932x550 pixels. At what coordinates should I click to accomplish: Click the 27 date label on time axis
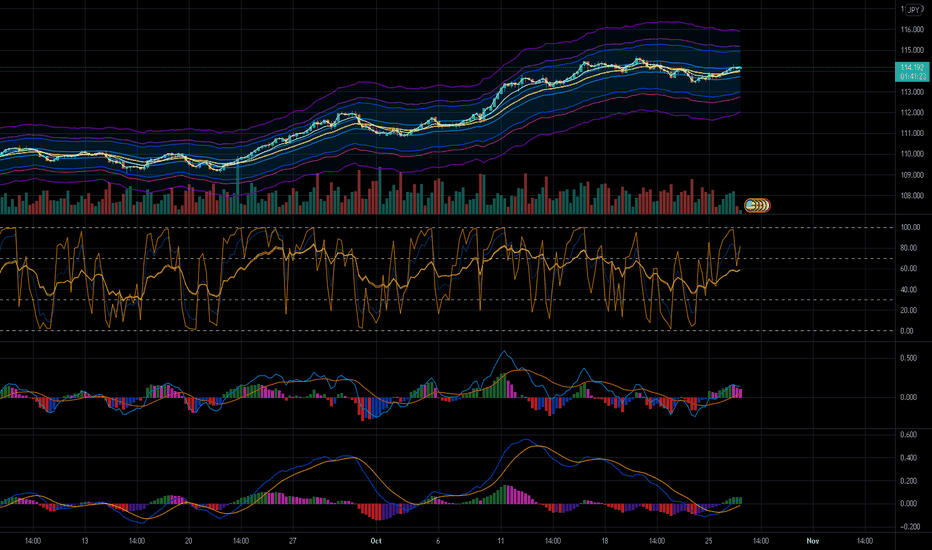[x=292, y=541]
